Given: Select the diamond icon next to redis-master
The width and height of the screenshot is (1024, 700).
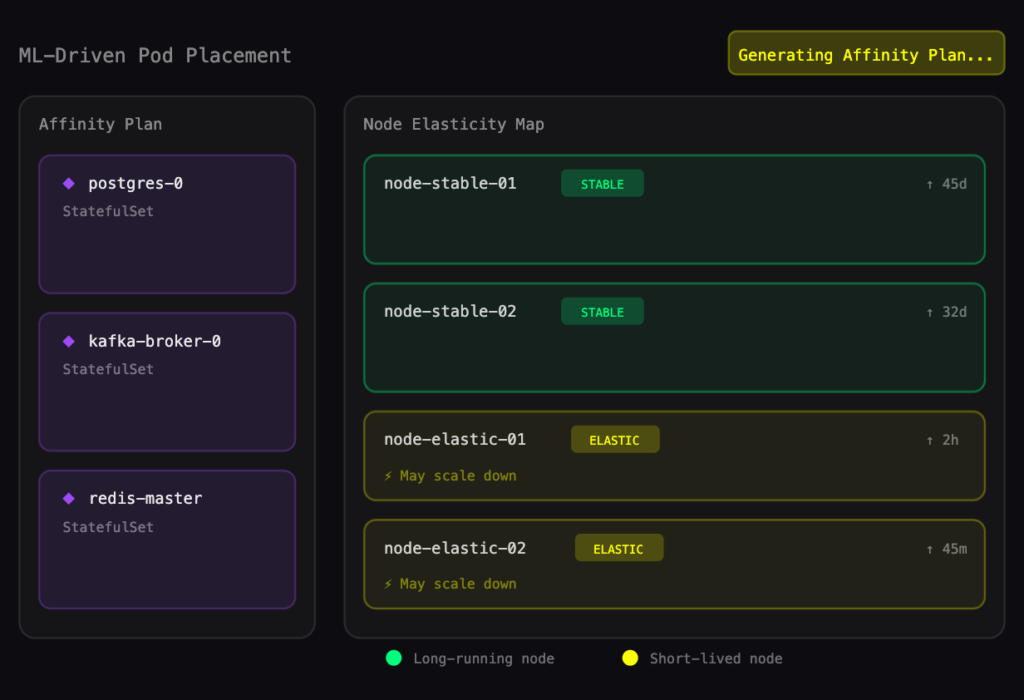Looking at the screenshot, I should pyautogui.click(x=68, y=497).
